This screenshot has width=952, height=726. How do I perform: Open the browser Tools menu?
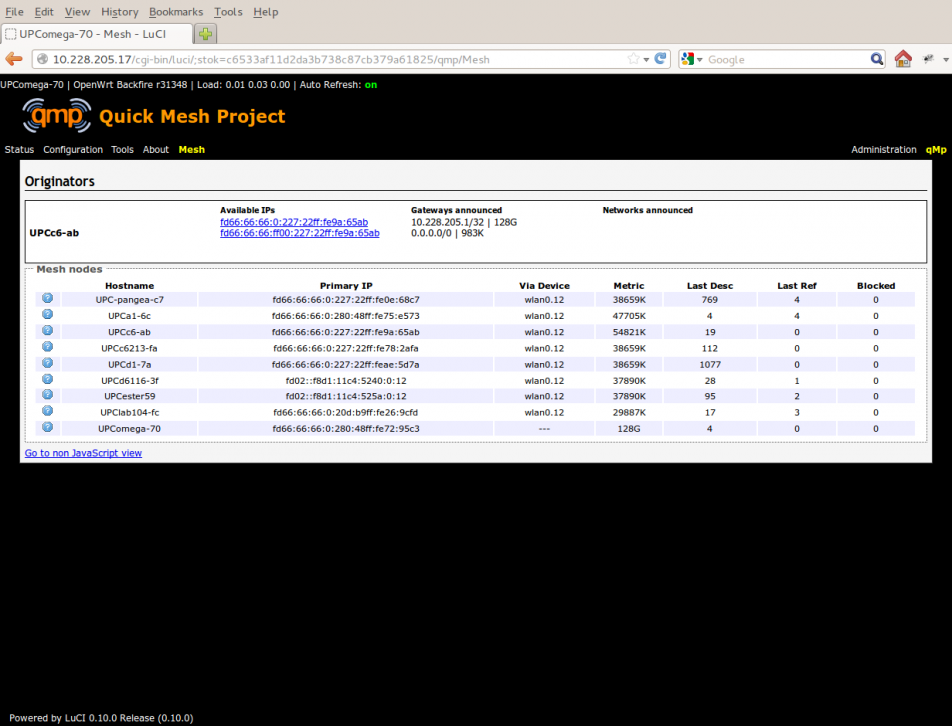coord(228,12)
